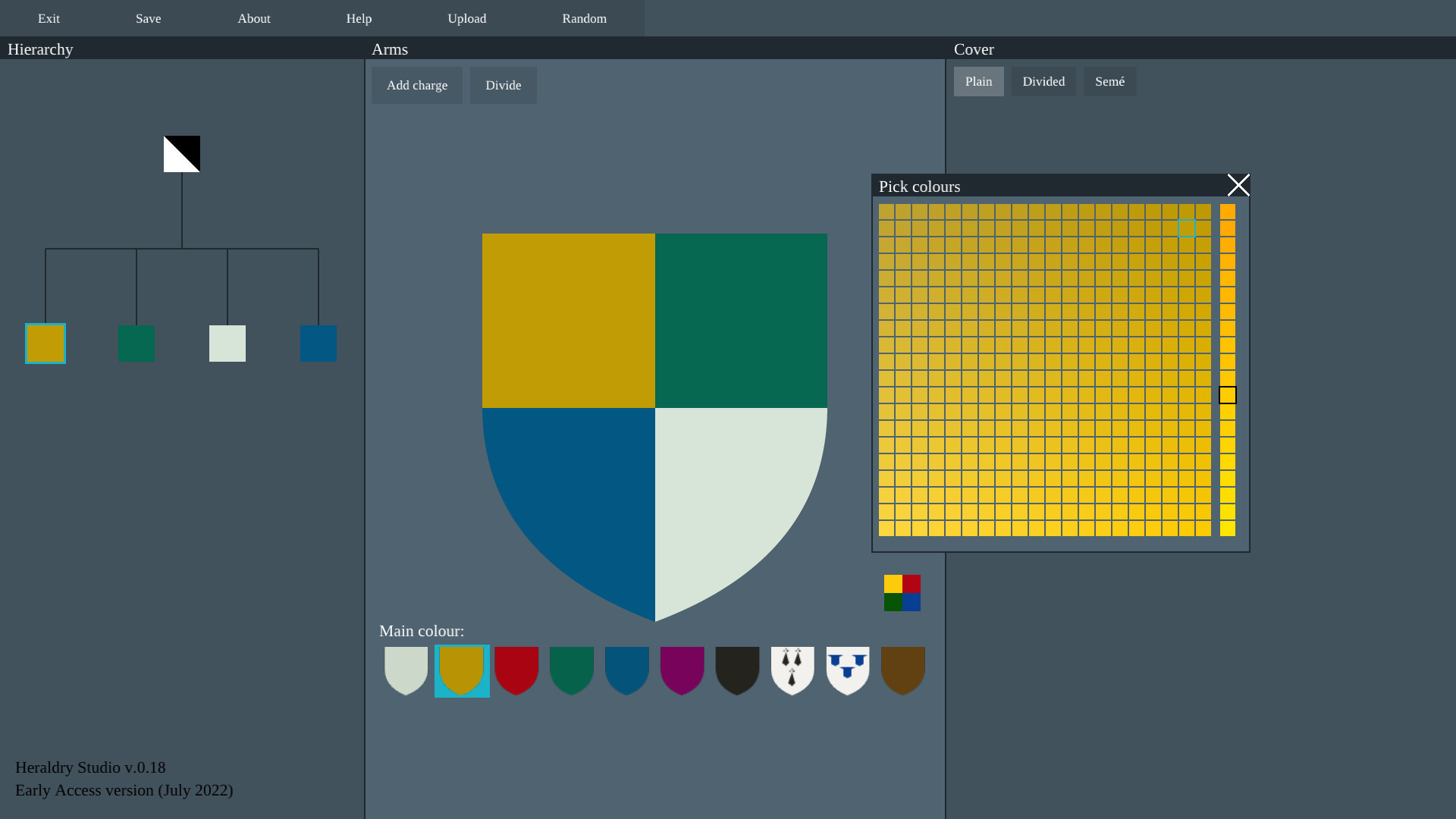This screenshot has height=819, width=1456.
Task: Select the red gules main colour shield
Action: (x=516, y=670)
